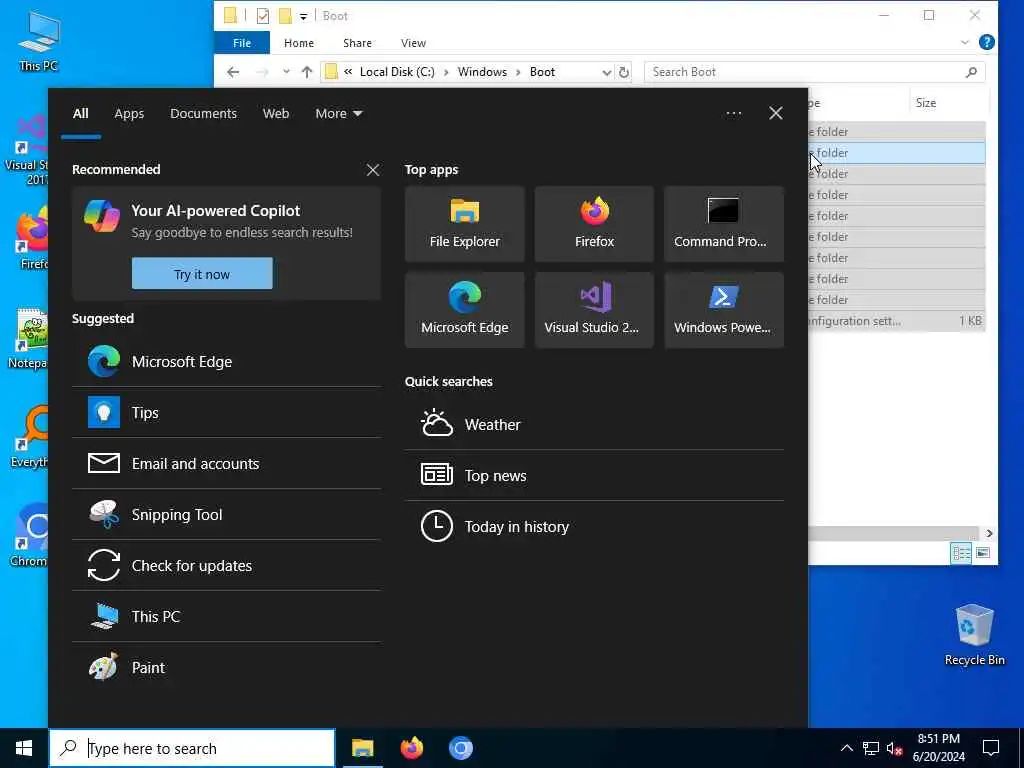Open Email and accounts settings

227,464
